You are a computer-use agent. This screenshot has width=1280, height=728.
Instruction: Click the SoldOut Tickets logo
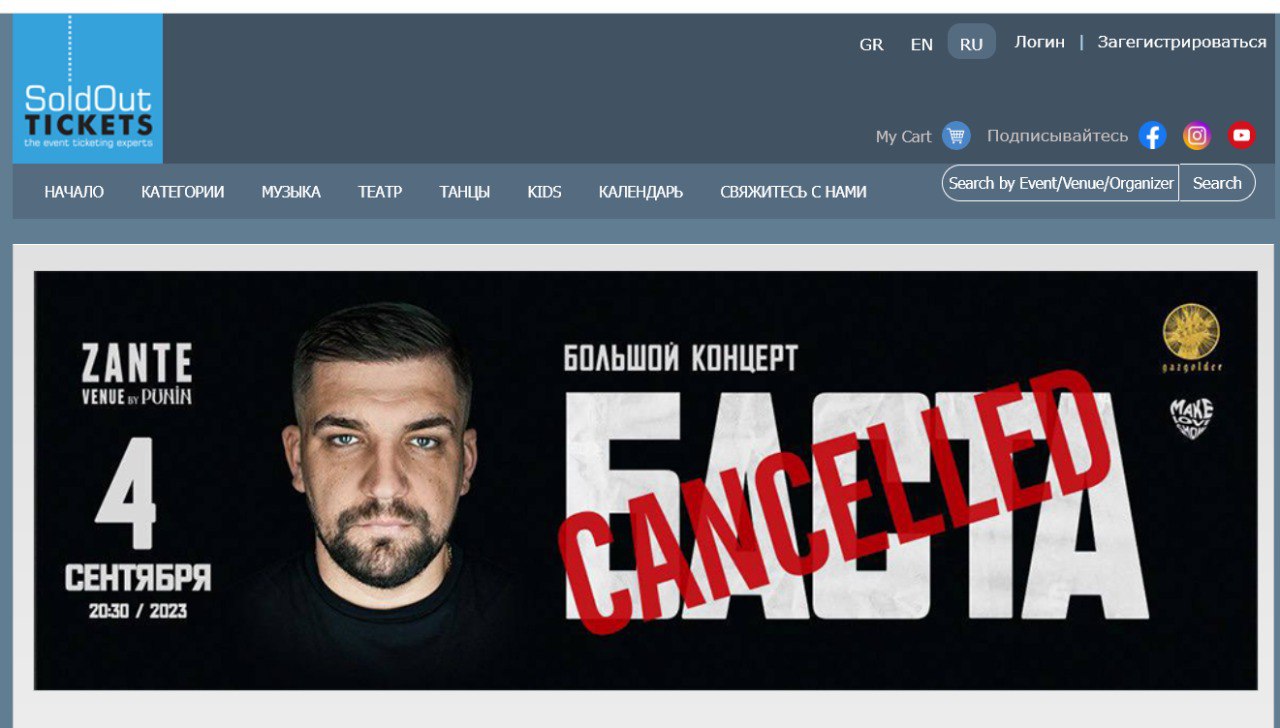coord(88,88)
